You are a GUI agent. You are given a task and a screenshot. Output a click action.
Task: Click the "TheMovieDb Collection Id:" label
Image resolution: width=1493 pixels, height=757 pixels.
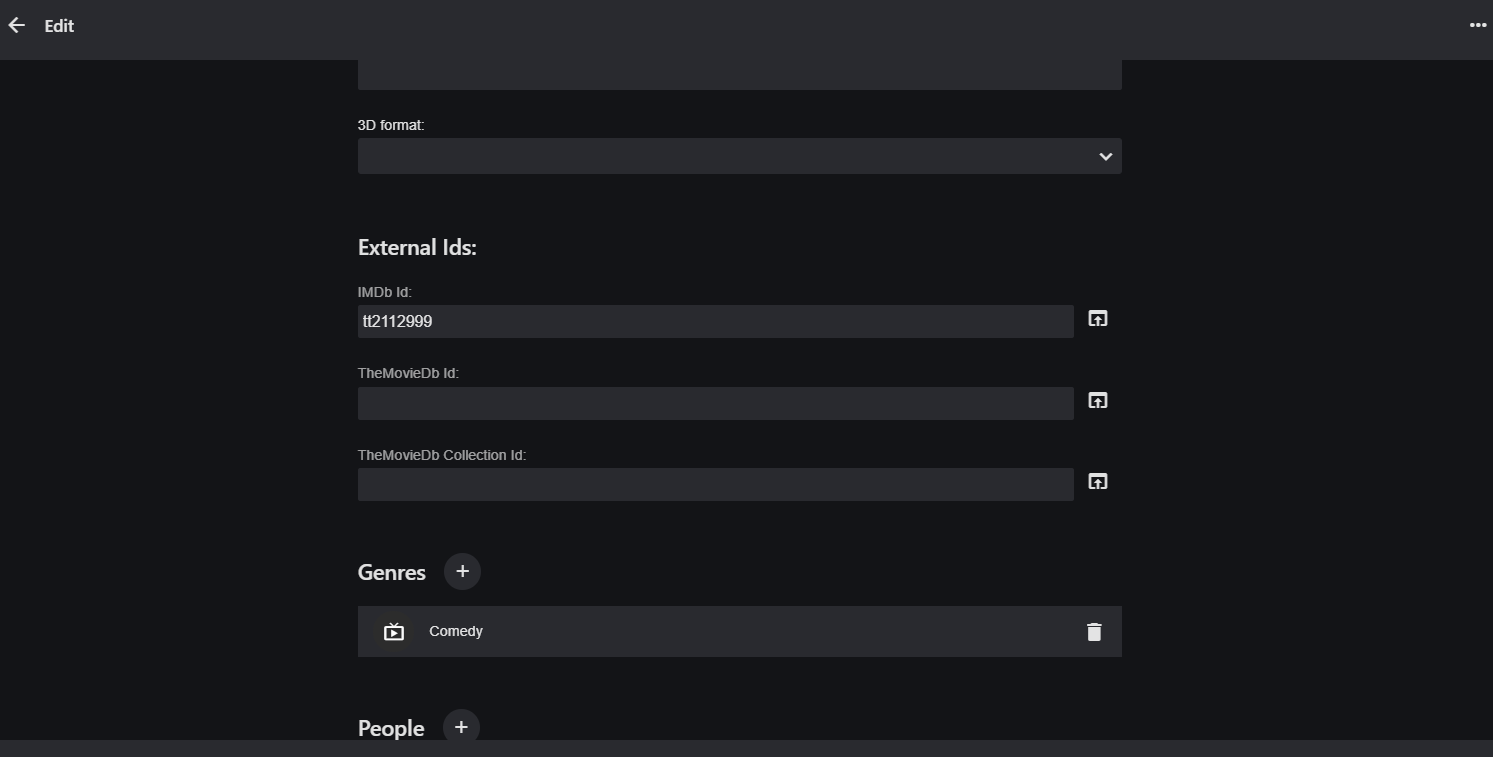[x=442, y=455]
